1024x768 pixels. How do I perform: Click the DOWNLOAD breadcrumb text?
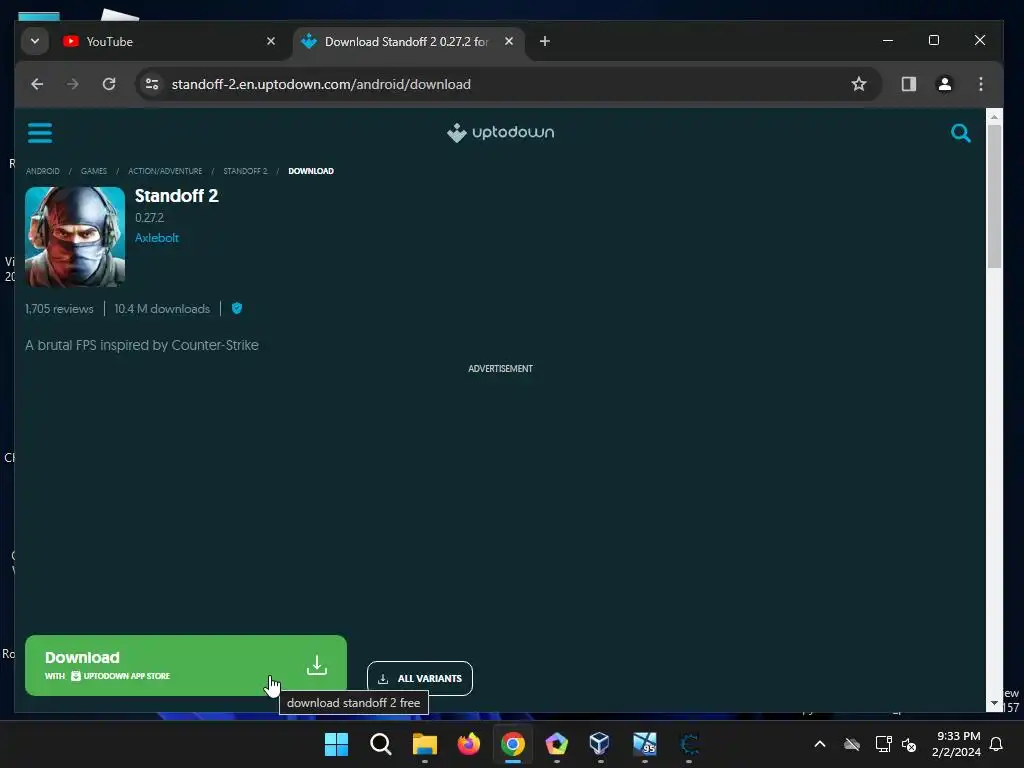tap(311, 171)
